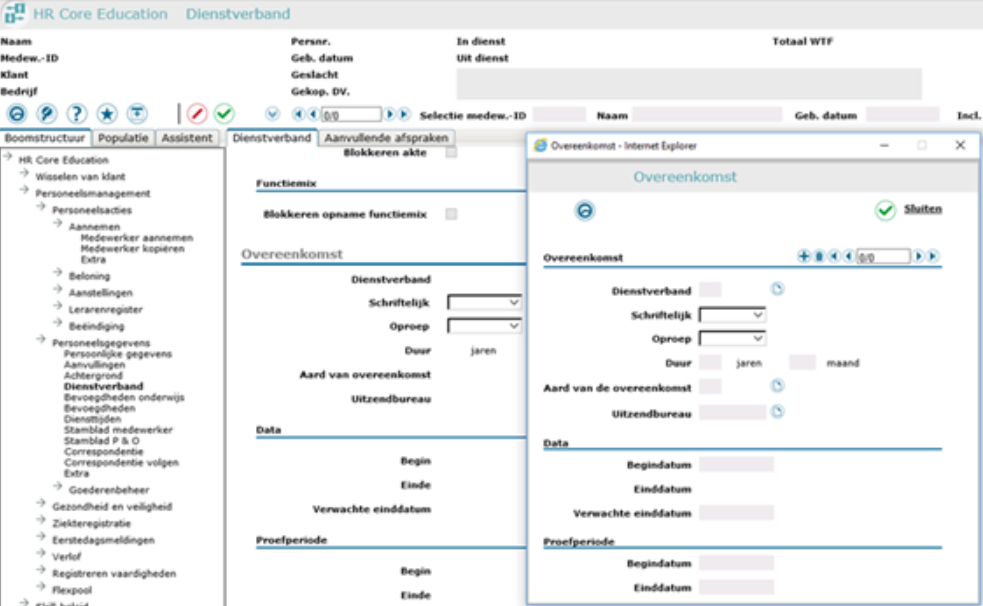Go to next Overeenkomst record in popup
Viewport: 983px width, 606px height.
coord(918,256)
